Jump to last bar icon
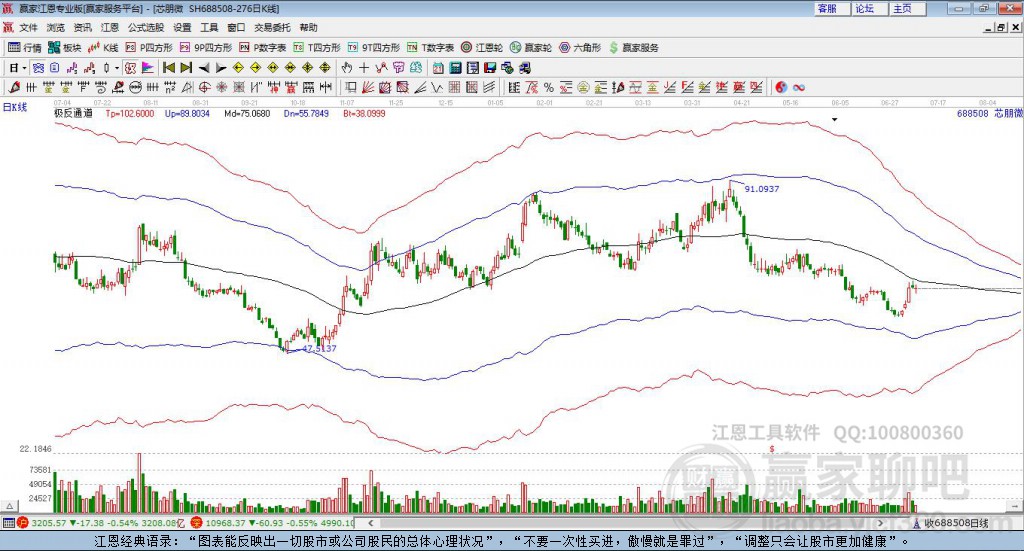The width and height of the screenshot is (1024, 551). pyautogui.click(x=186, y=68)
